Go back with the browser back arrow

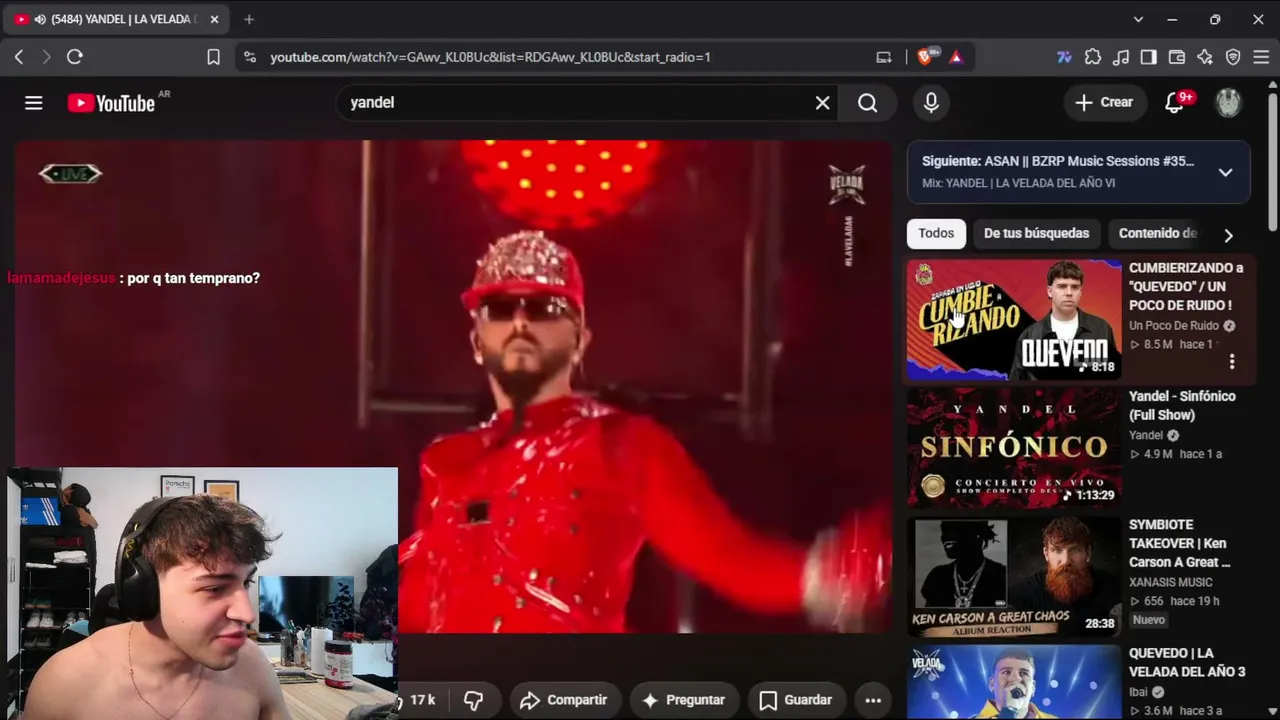[x=19, y=57]
